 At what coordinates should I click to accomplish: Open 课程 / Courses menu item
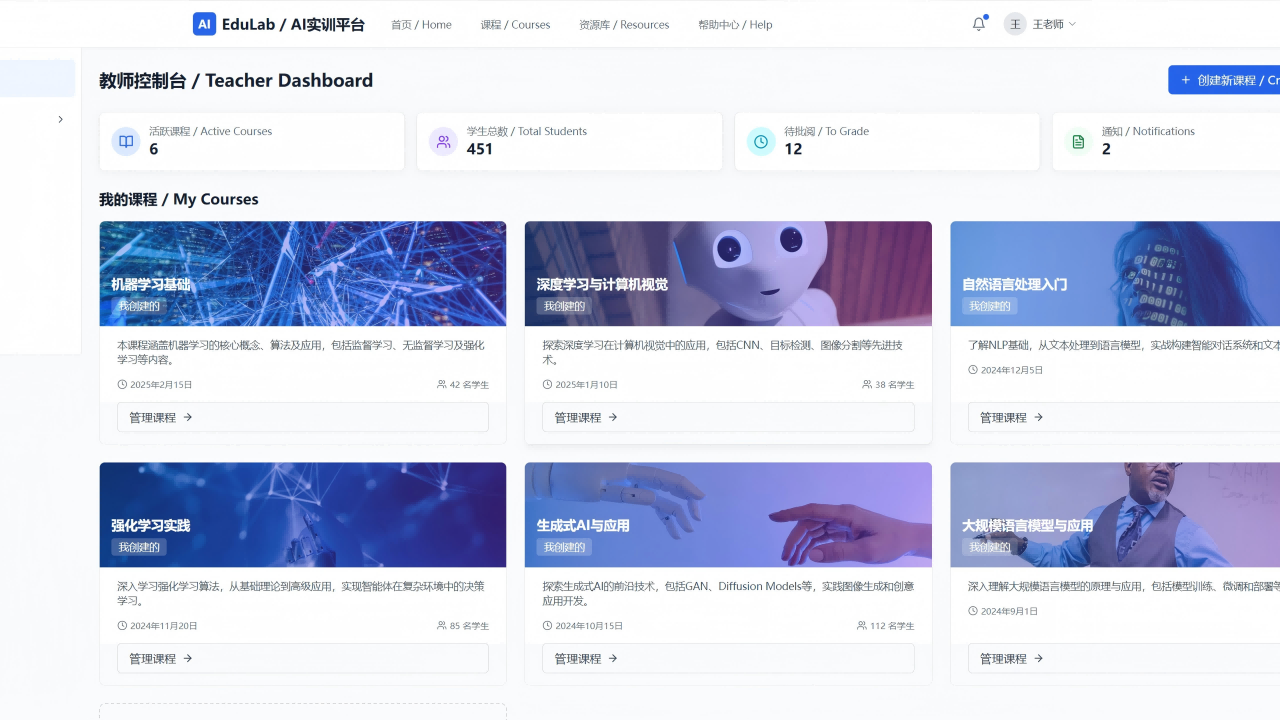tap(515, 24)
